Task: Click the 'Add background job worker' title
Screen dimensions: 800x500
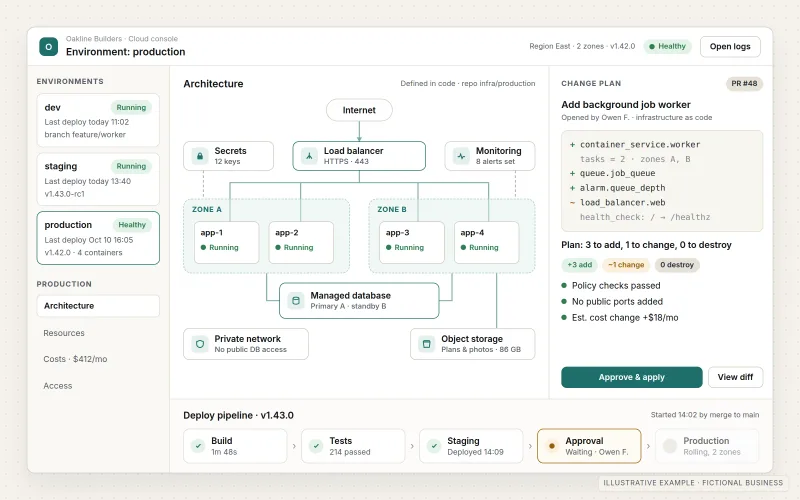Action: click(626, 105)
